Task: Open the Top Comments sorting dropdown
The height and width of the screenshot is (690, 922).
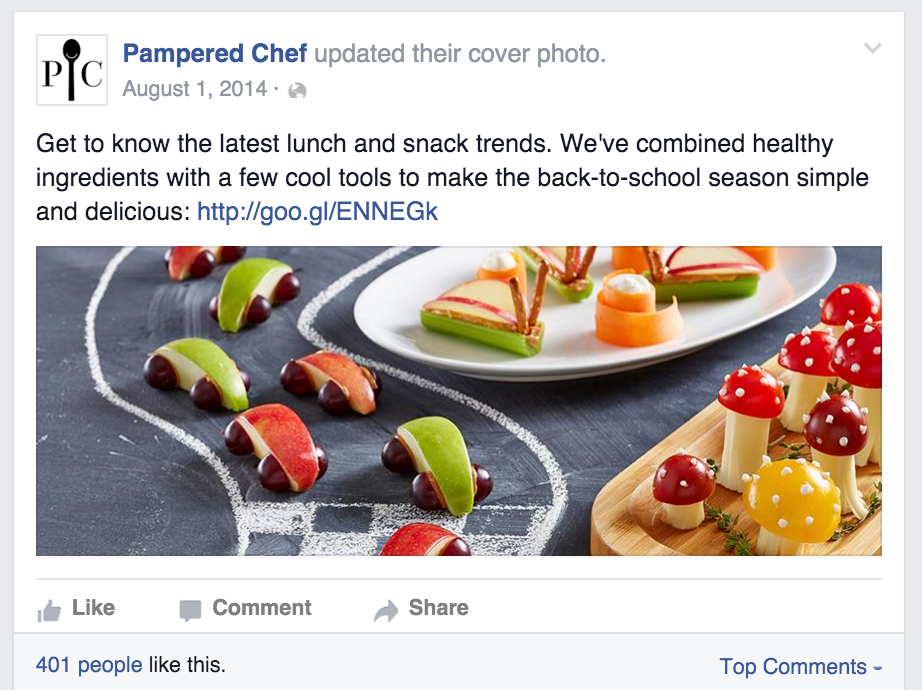Action: click(x=792, y=667)
